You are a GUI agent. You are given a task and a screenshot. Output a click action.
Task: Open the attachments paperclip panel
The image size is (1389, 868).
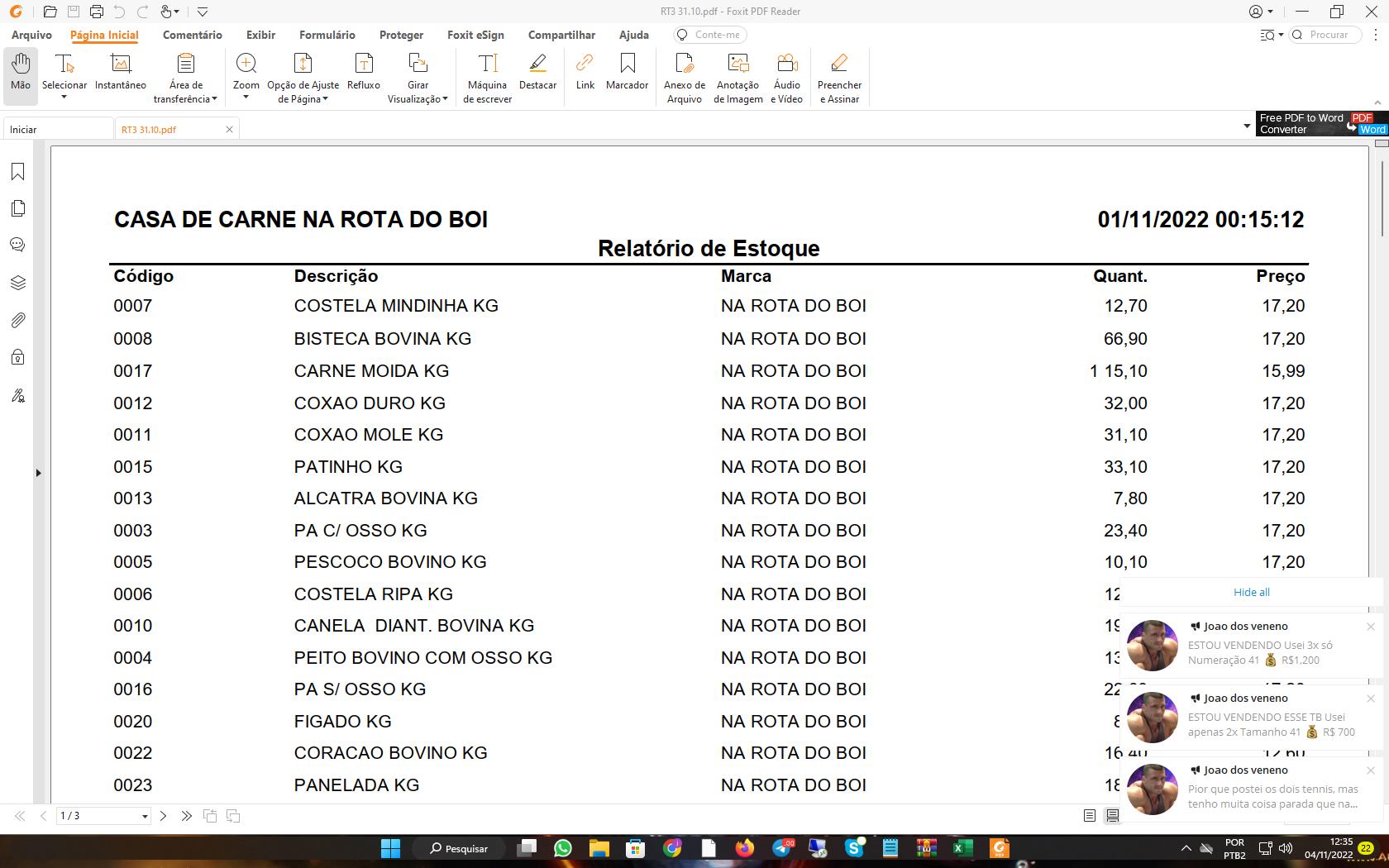click(x=17, y=320)
